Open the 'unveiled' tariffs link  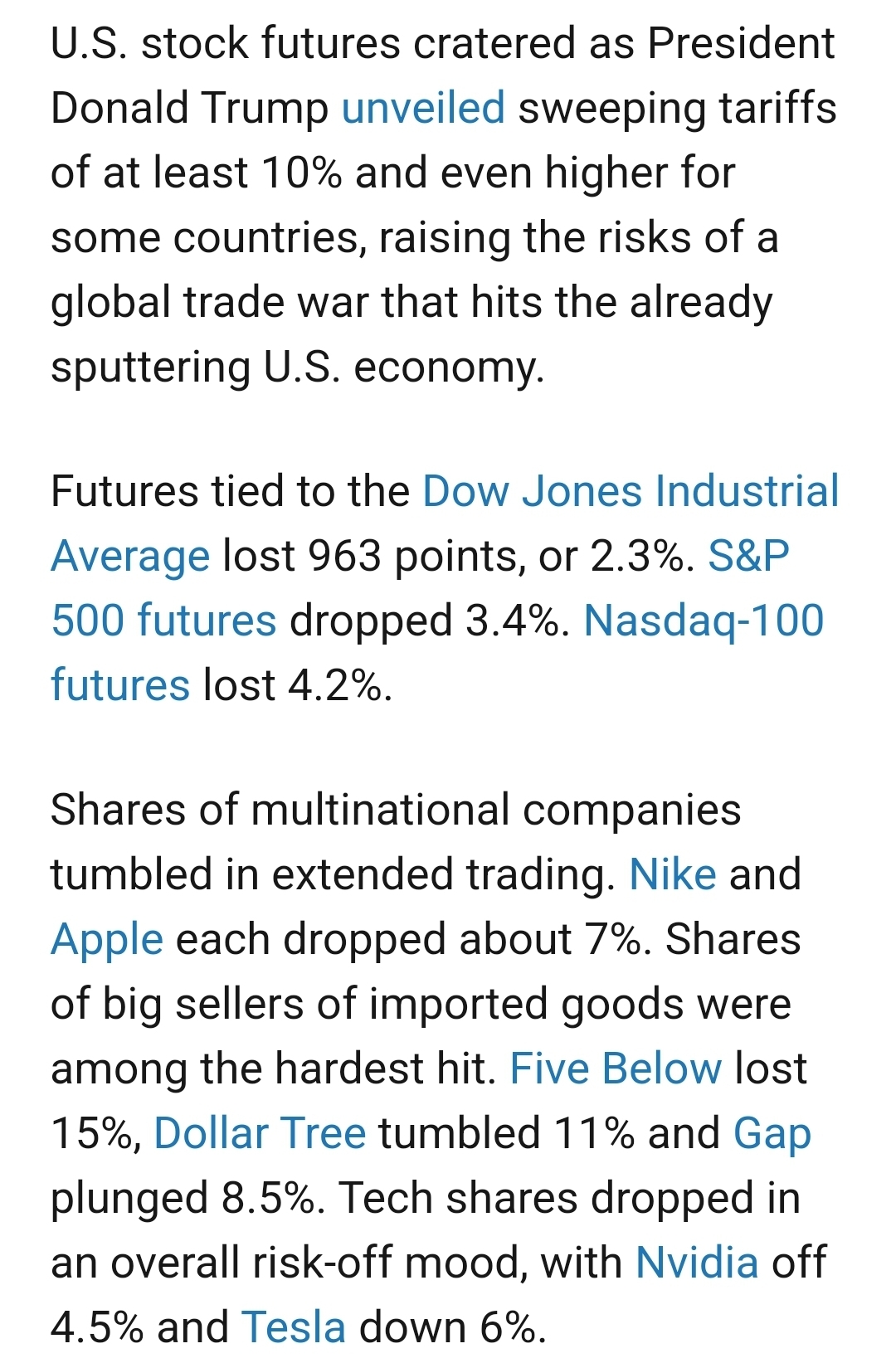tap(422, 108)
